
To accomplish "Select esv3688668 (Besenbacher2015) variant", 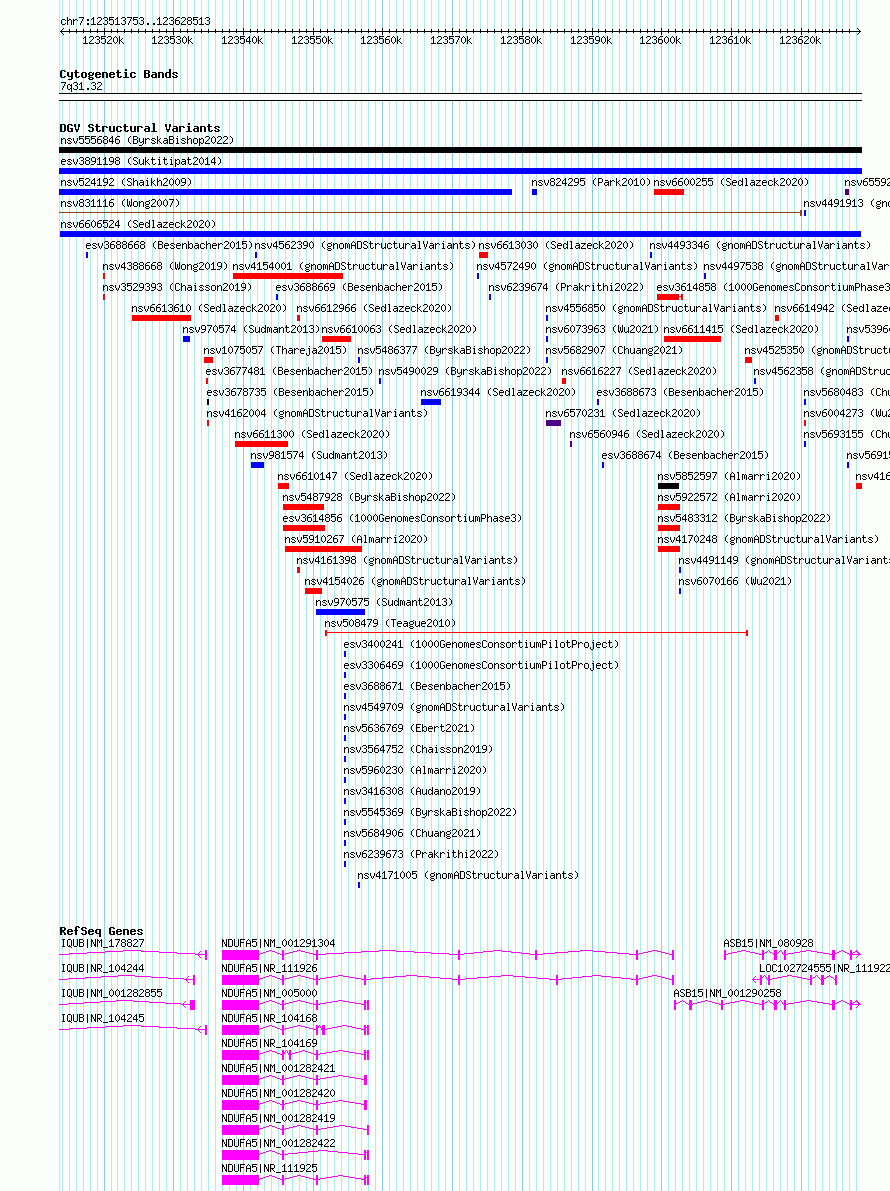I will click(169, 245).
